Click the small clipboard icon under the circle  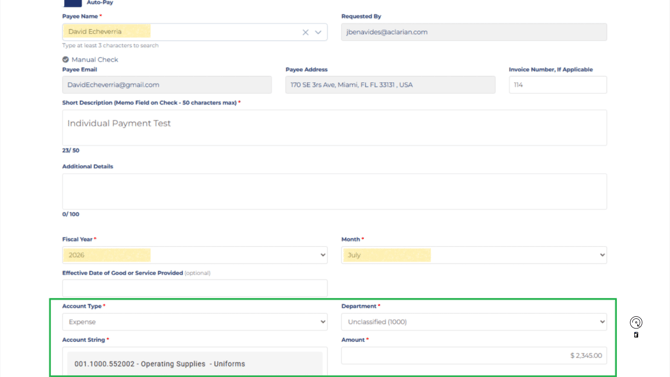636,335
